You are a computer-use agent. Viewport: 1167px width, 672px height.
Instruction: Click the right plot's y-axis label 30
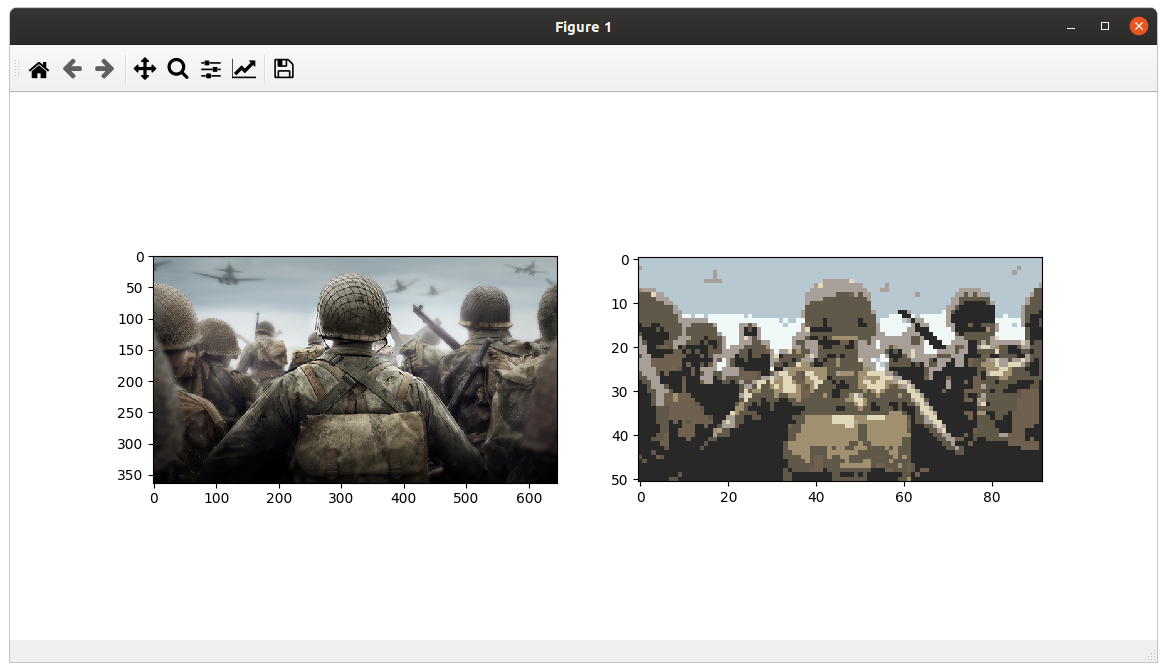pos(619,392)
